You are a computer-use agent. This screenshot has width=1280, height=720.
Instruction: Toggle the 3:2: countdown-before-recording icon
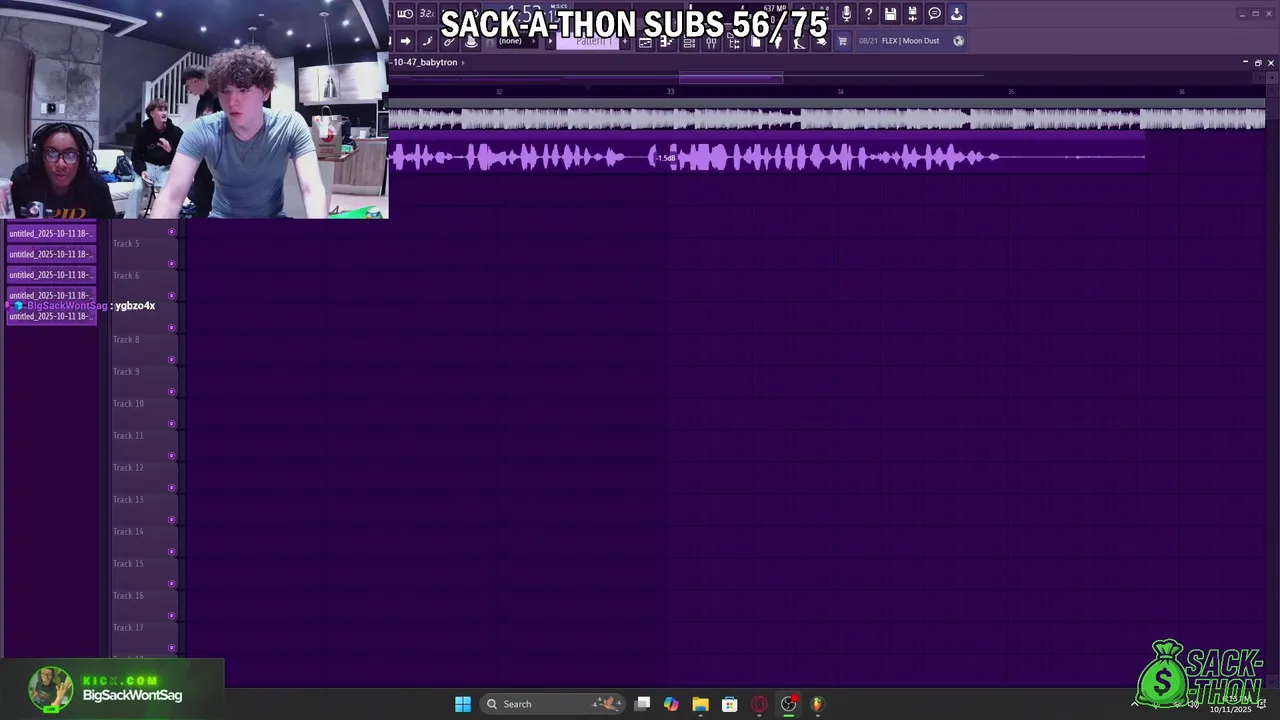[427, 14]
